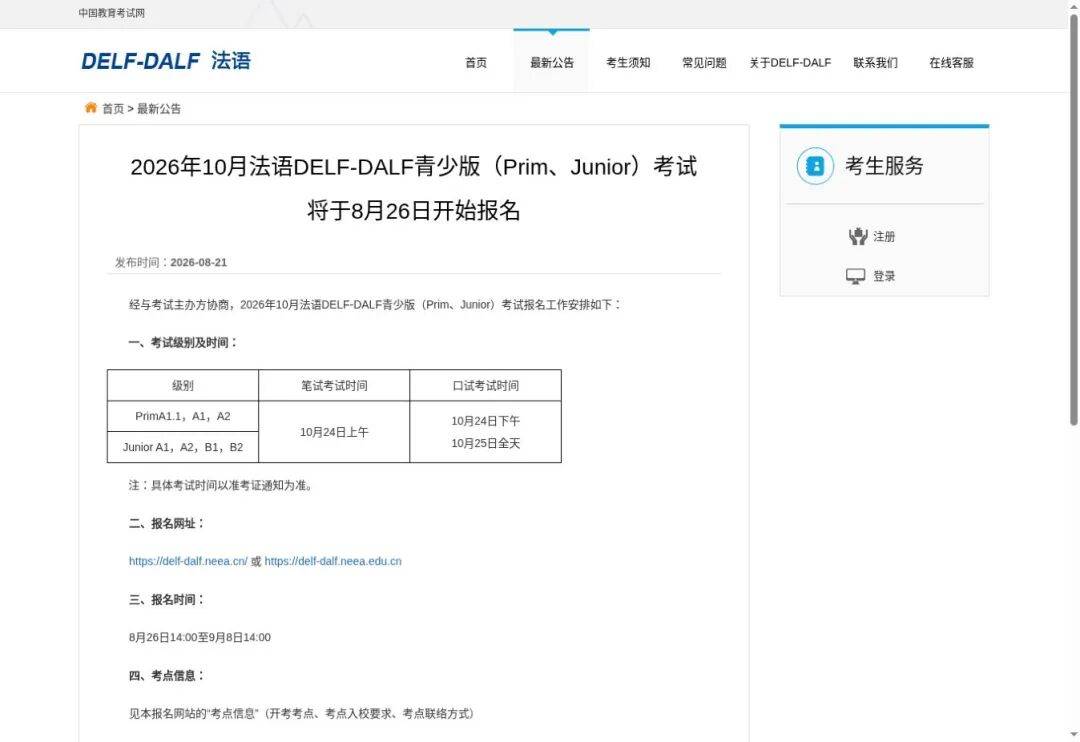Click the heading 一、考试级别及时间
This screenshot has width=1080, height=742.
pyautogui.click(x=183, y=342)
